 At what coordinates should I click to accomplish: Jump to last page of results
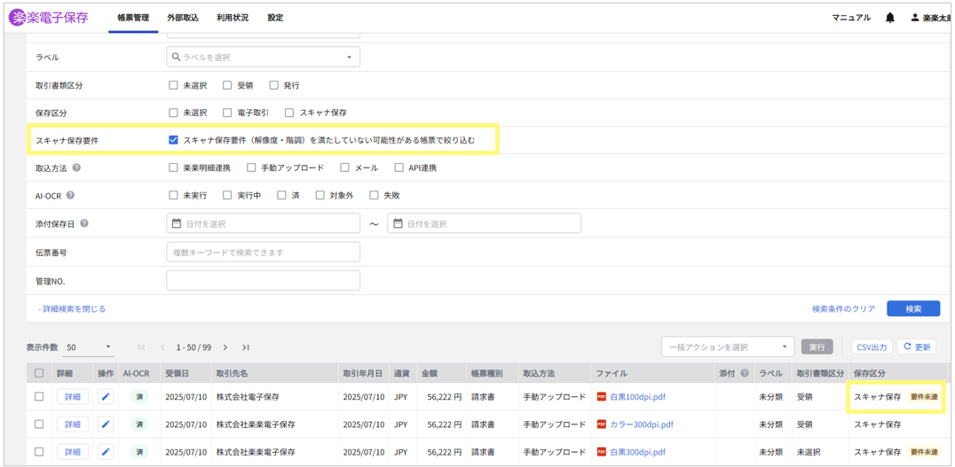(245, 348)
